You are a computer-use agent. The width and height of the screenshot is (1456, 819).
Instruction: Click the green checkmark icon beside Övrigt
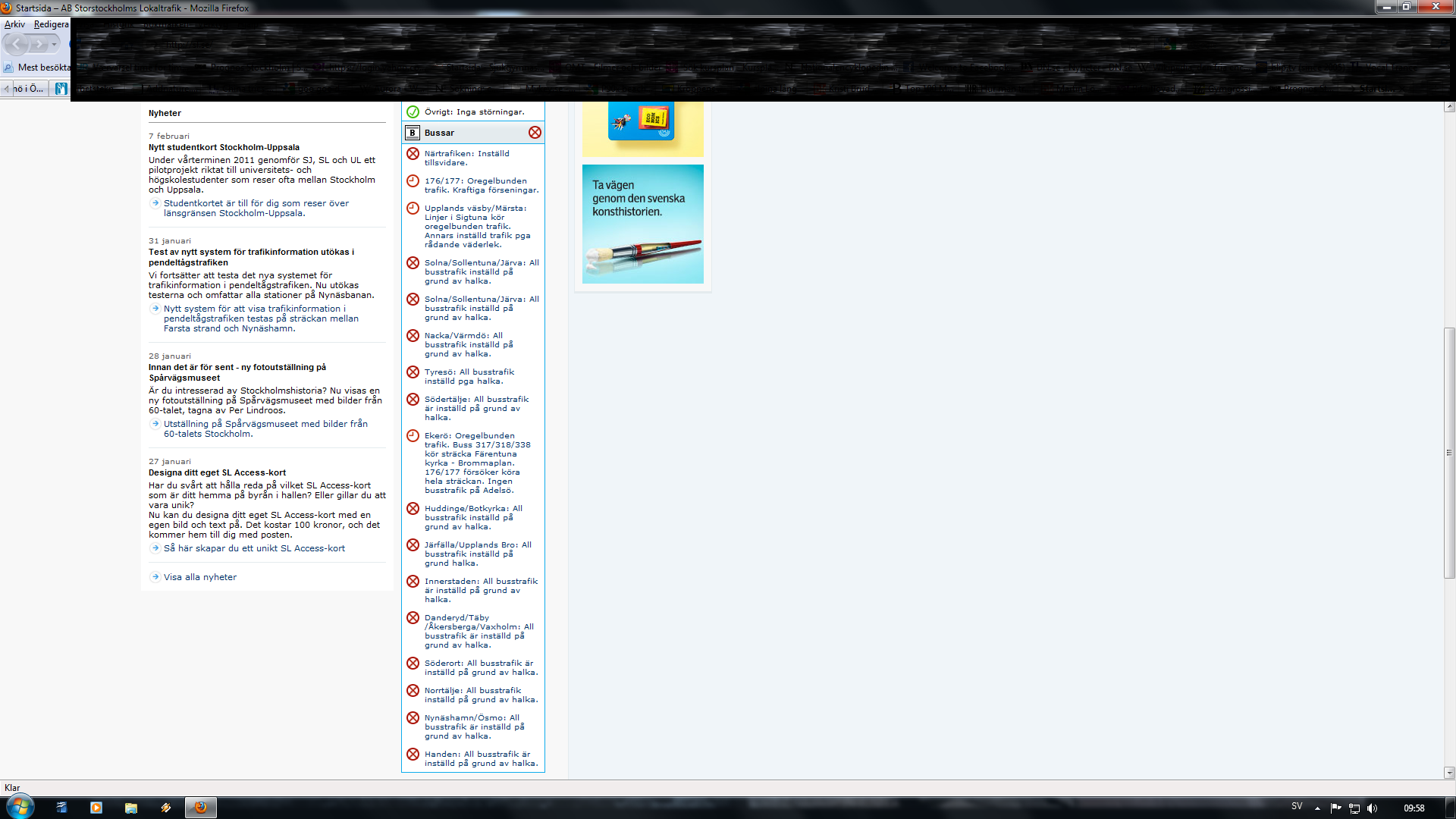(x=413, y=111)
